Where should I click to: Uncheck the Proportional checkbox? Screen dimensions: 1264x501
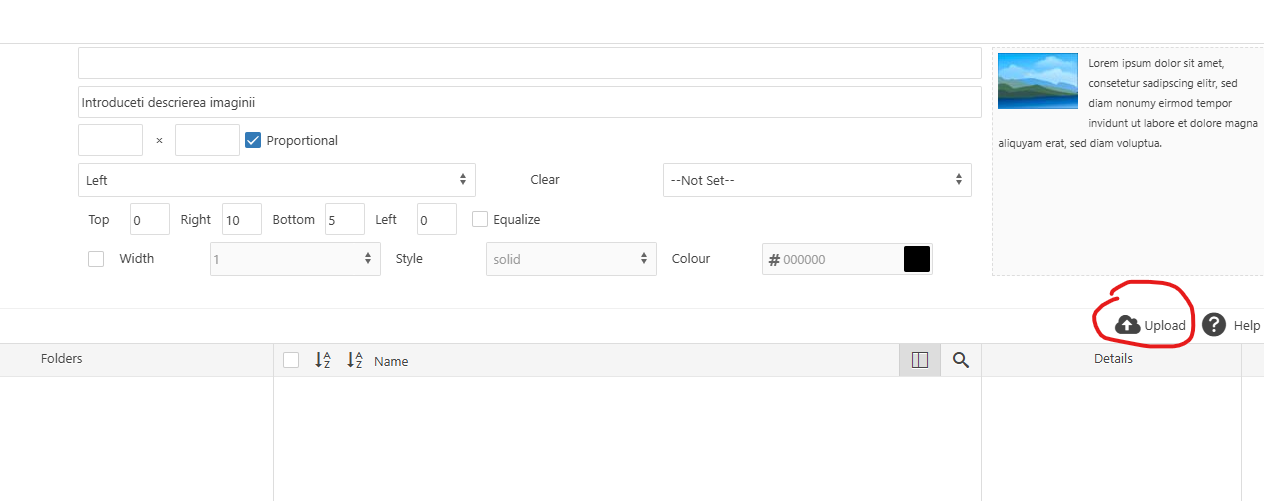click(253, 140)
